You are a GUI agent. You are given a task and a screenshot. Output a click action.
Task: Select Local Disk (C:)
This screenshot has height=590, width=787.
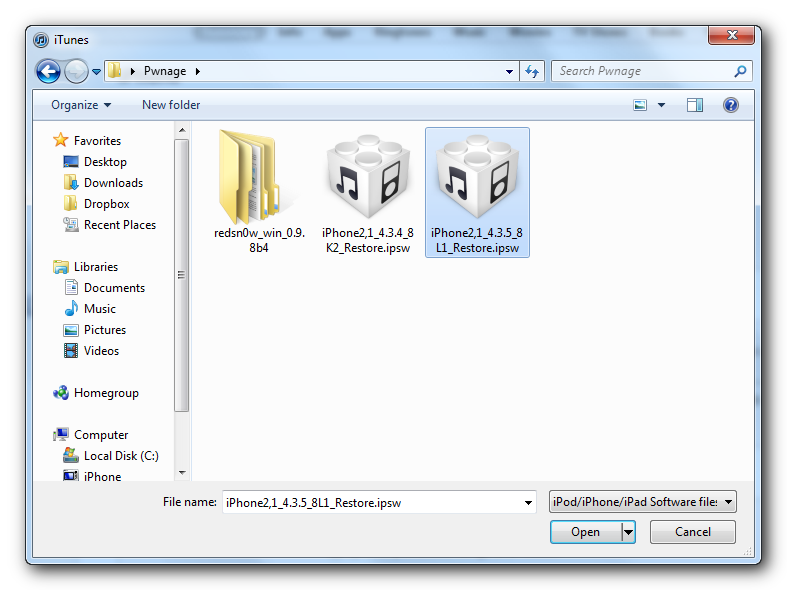point(121,456)
